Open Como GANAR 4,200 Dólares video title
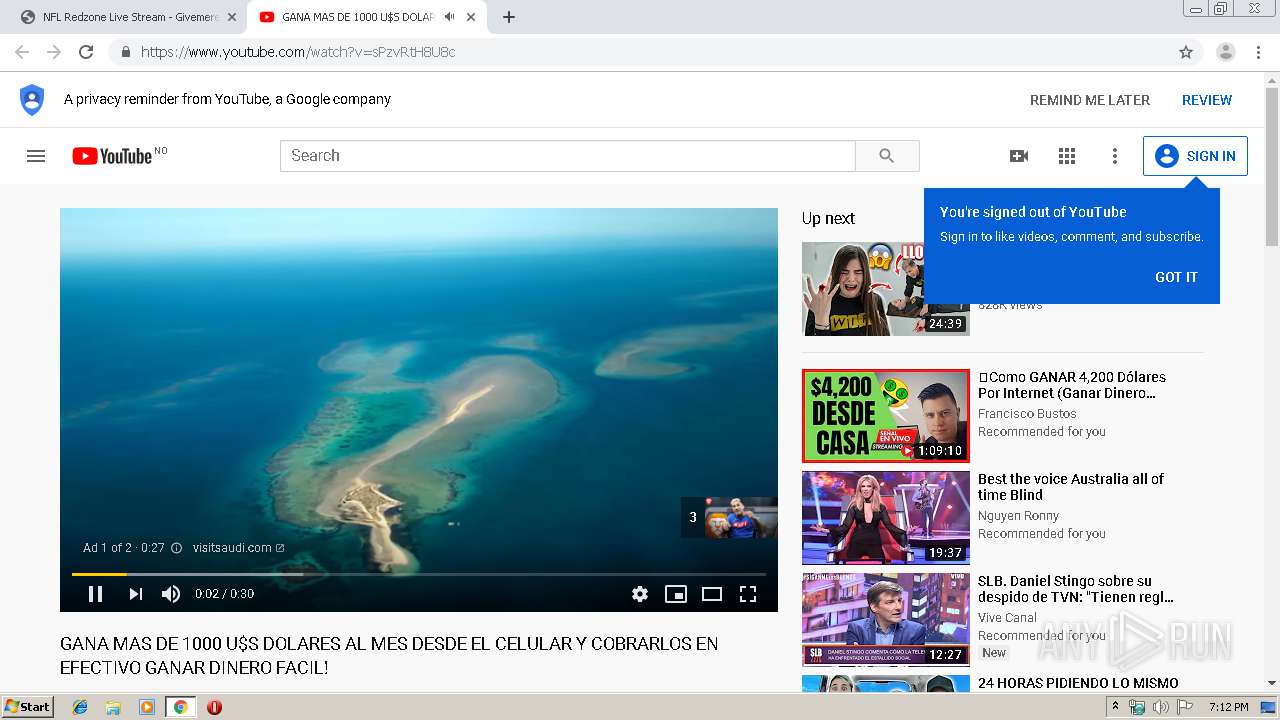Image resolution: width=1280 pixels, height=720 pixels. click(x=1072, y=385)
